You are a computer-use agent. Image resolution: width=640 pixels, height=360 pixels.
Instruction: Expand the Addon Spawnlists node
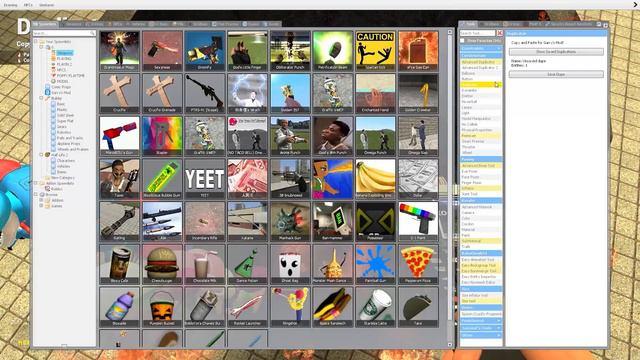(x=36, y=183)
